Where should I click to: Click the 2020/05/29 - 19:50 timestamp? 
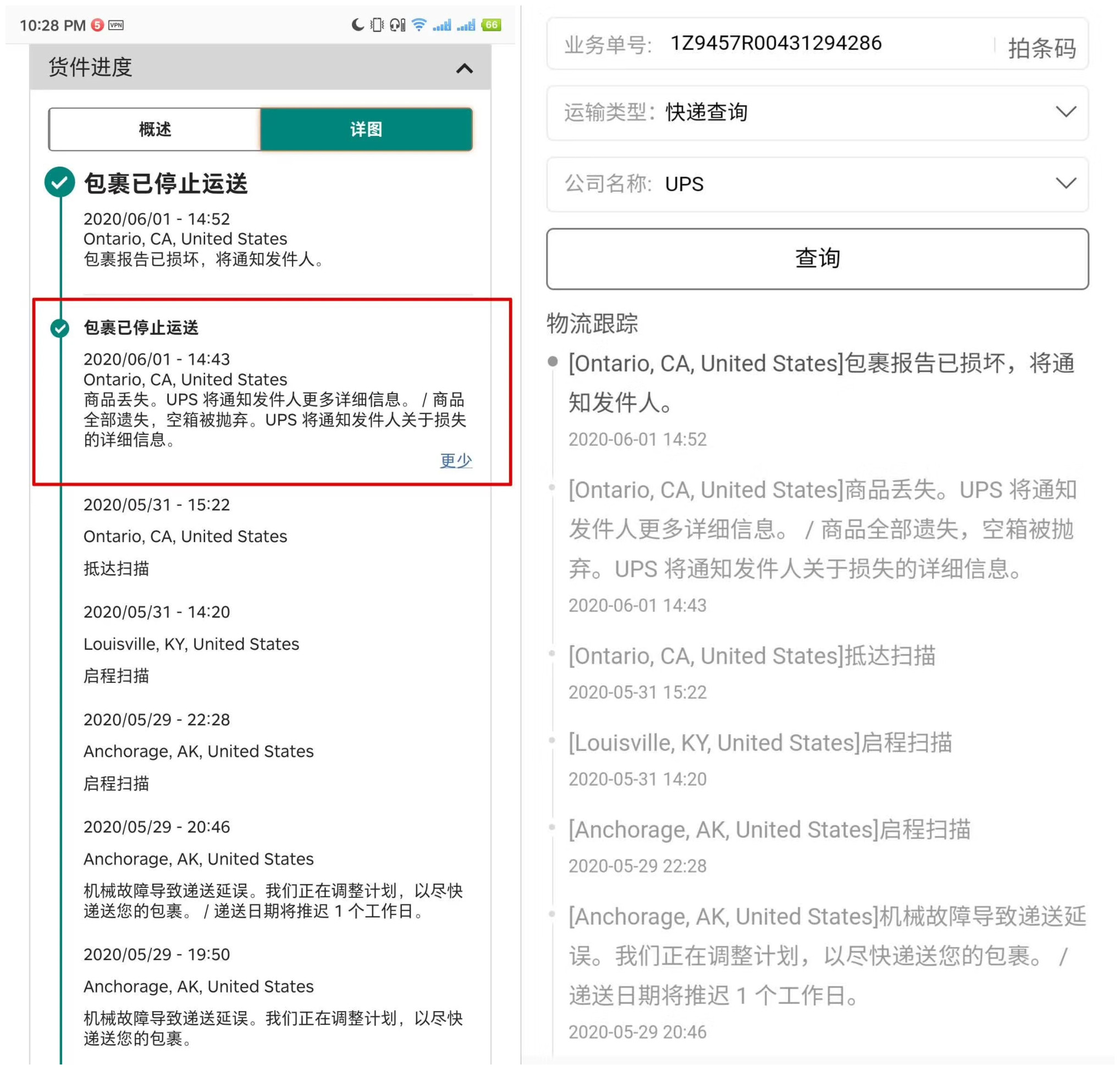pyautogui.click(x=157, y=954)
